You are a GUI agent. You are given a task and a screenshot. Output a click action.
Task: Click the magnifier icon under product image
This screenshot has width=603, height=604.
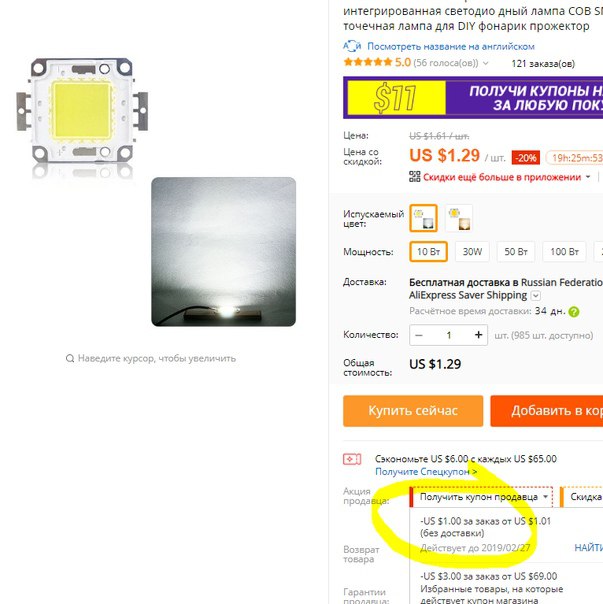pyautogui.click(x=70, y=359)
